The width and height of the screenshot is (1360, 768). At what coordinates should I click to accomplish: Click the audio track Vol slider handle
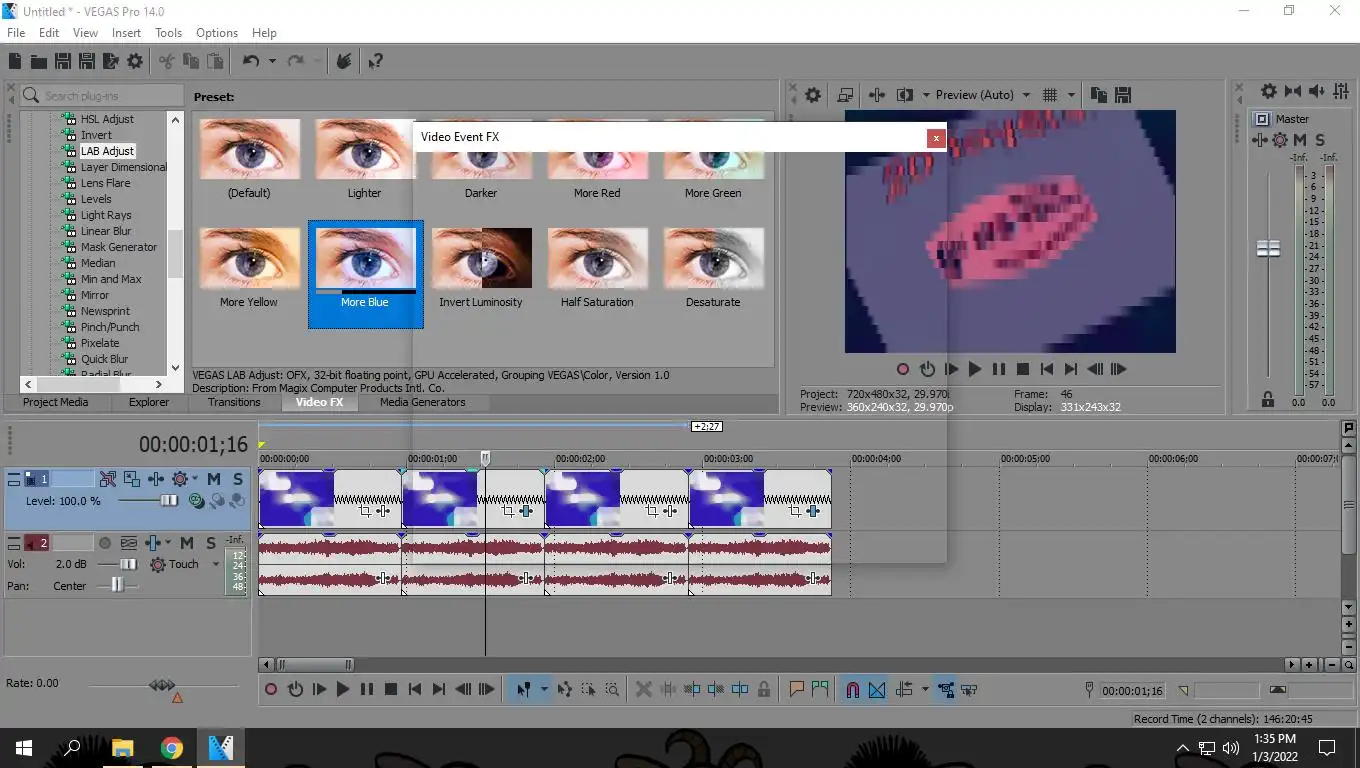pos(128,565)
